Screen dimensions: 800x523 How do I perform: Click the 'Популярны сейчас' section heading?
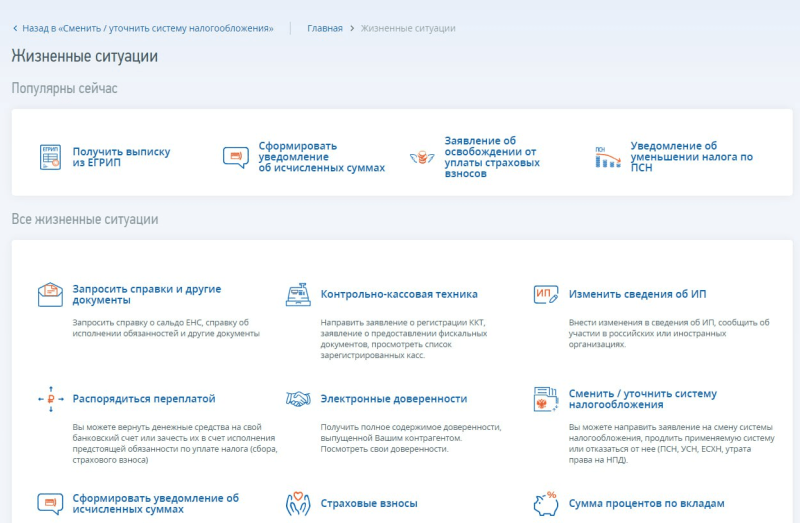[x=64, y=88]
